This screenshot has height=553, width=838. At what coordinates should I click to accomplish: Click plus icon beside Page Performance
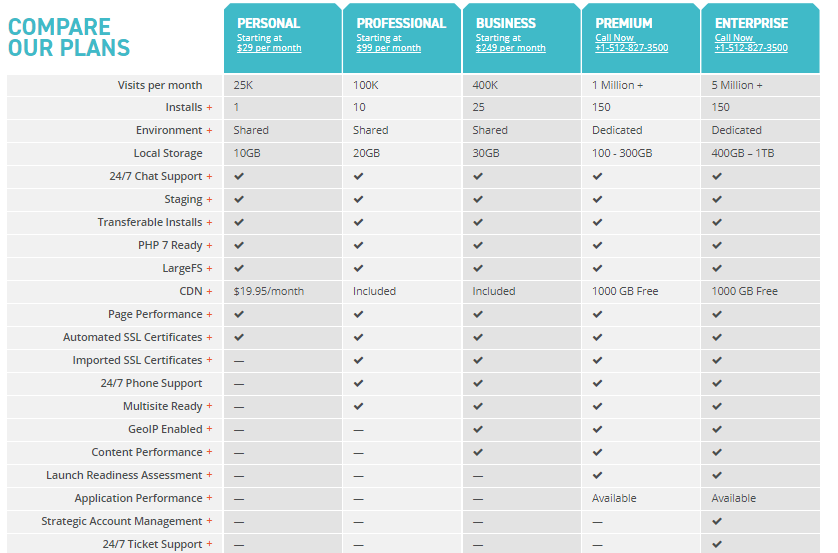(210, 315)
